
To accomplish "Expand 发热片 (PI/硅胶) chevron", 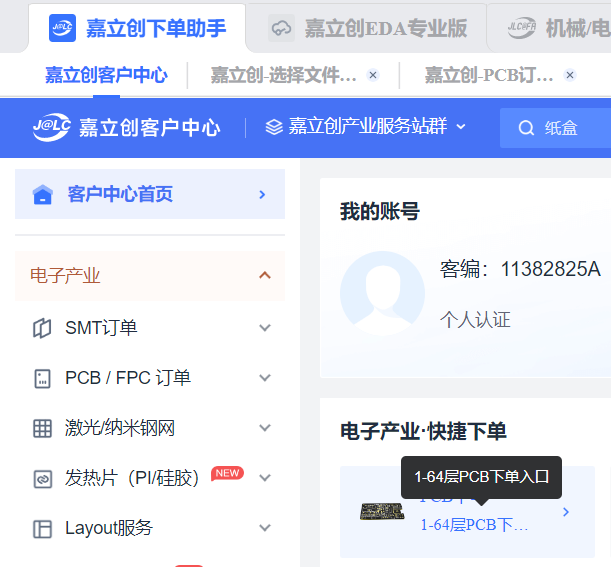I will [265, 478].
